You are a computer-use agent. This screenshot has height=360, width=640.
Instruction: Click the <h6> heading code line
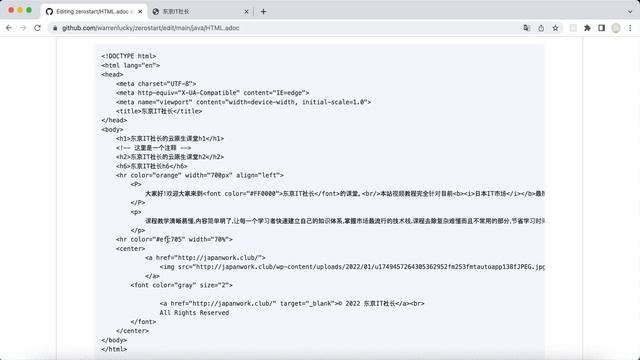152,166
